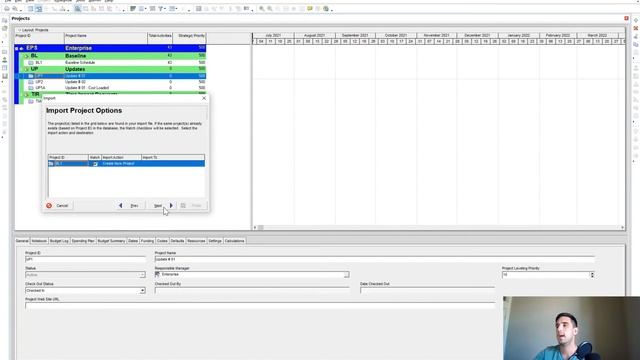Viewport: 640px width, 360px height.
Task: Click the left arrow beside Prev
Action: point(120,206)
